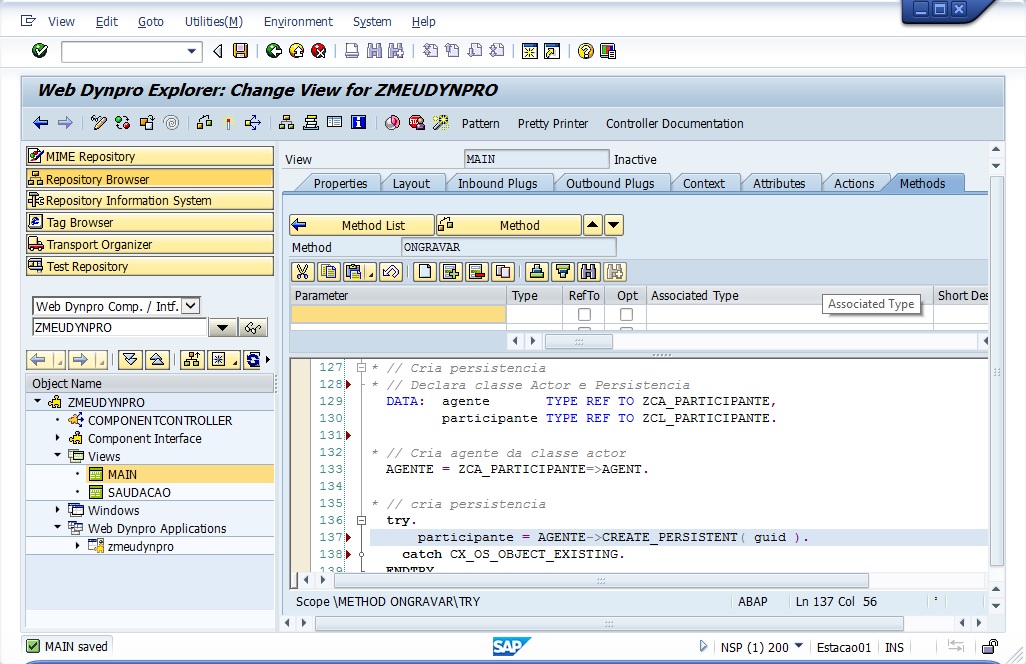Open the Utilities(M) menu

[213, 21]
